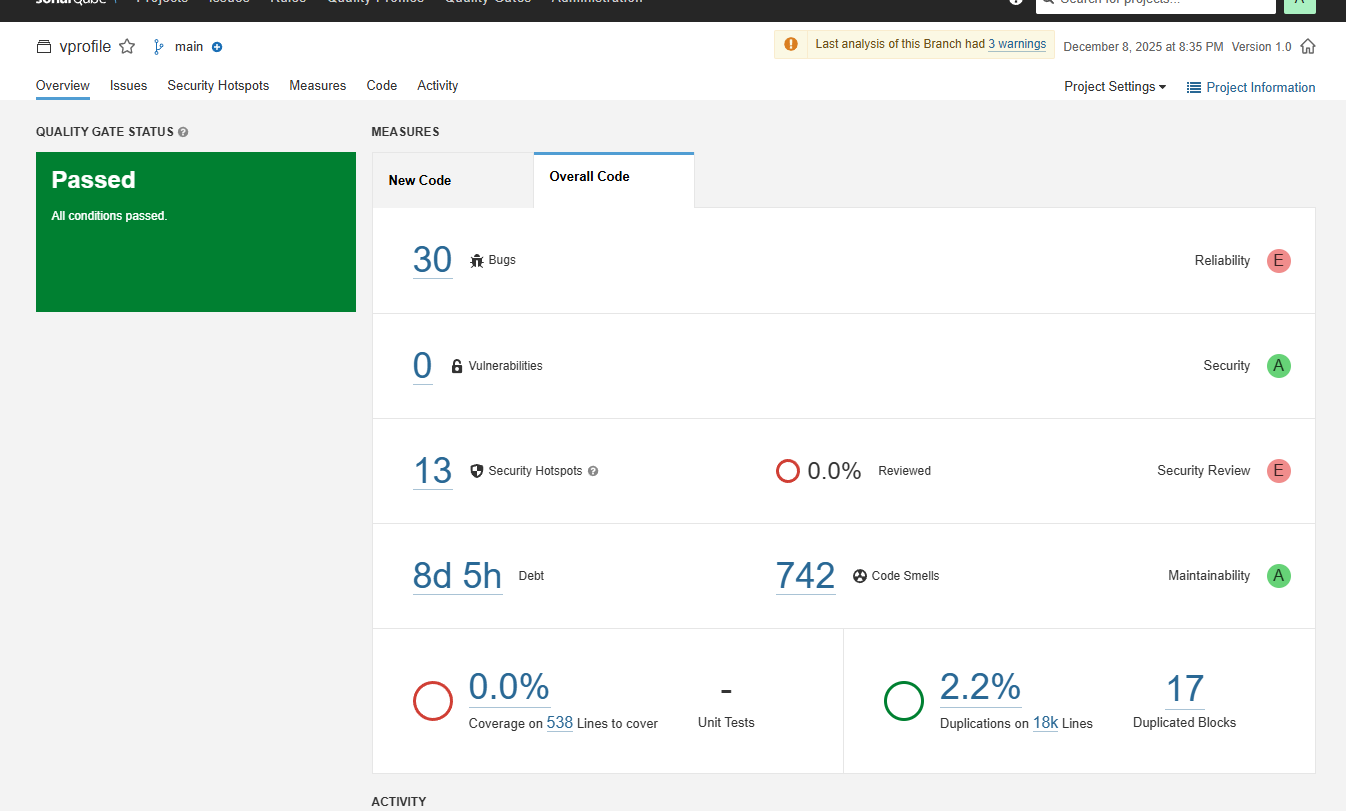1346x811 pixels.
Task: Open the 3 warnings link
Action: tap(1017, 44)
